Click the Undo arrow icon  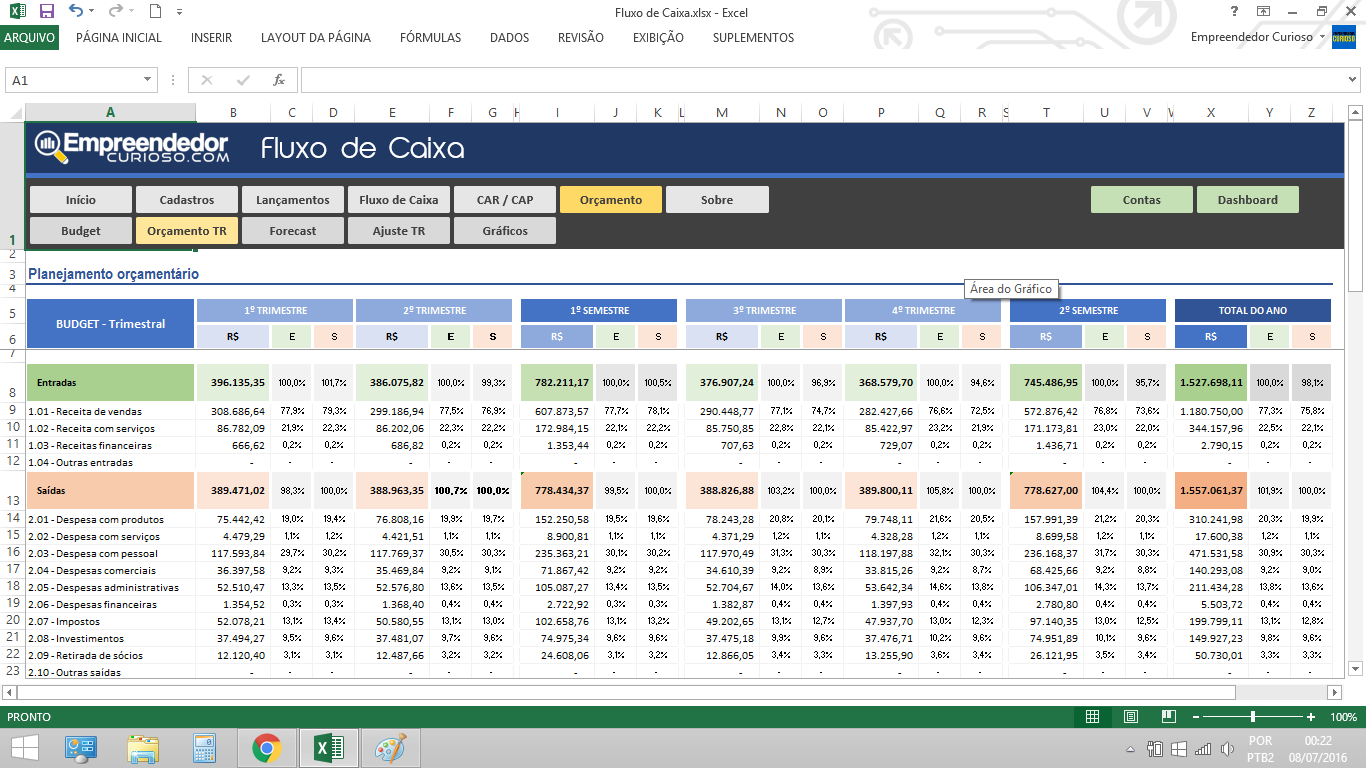76,12
